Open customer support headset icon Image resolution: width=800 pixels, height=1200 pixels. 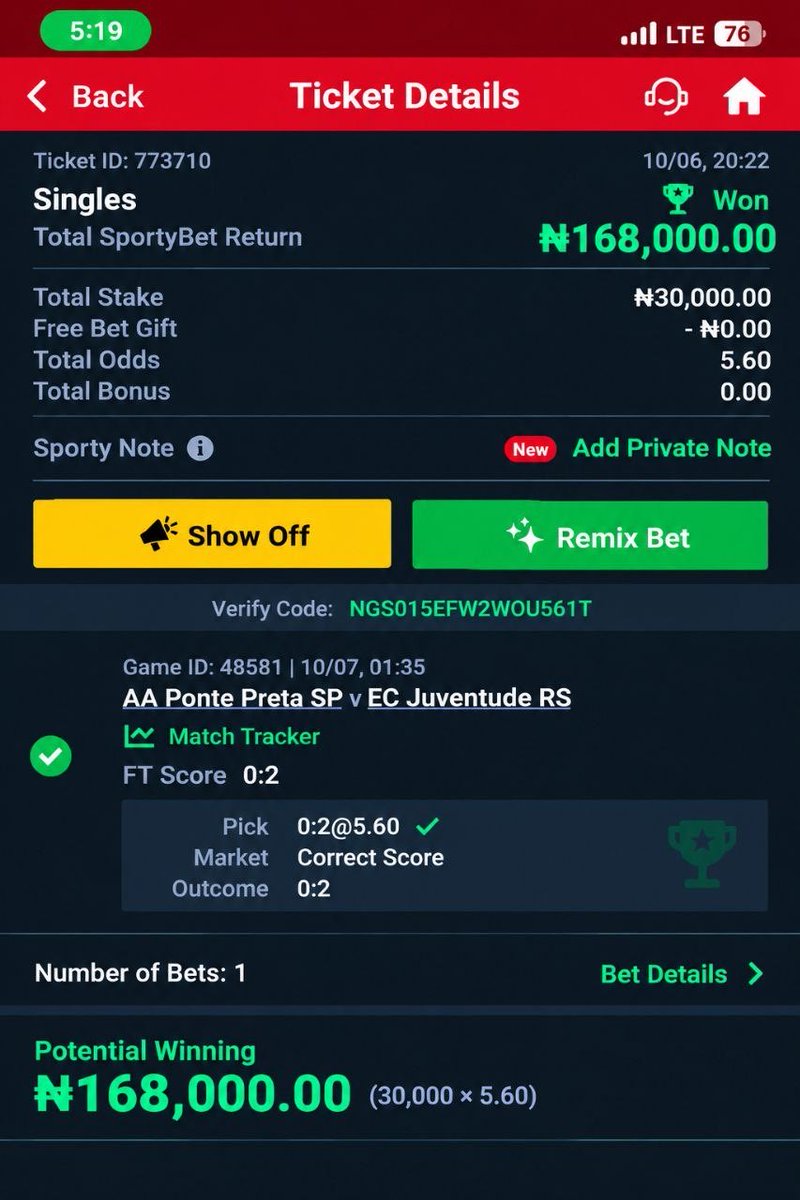click(x=665, y=97)
